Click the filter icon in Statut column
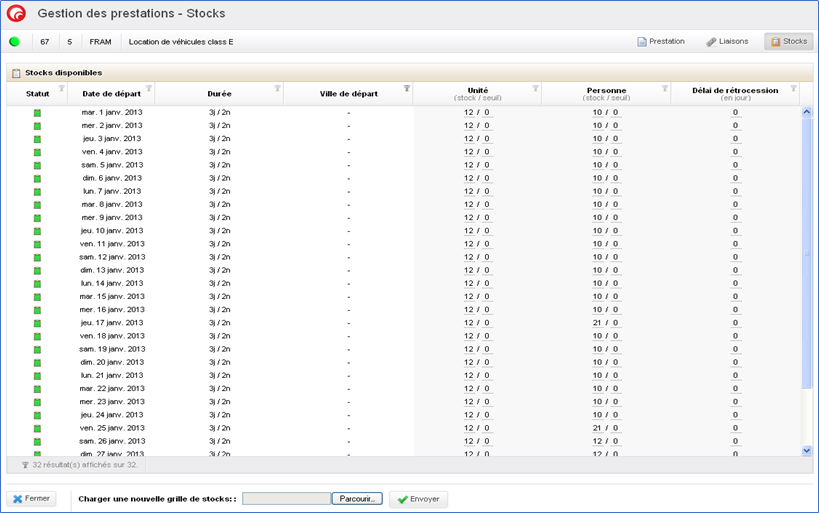 pyautogui.click(x=61, y=89)
